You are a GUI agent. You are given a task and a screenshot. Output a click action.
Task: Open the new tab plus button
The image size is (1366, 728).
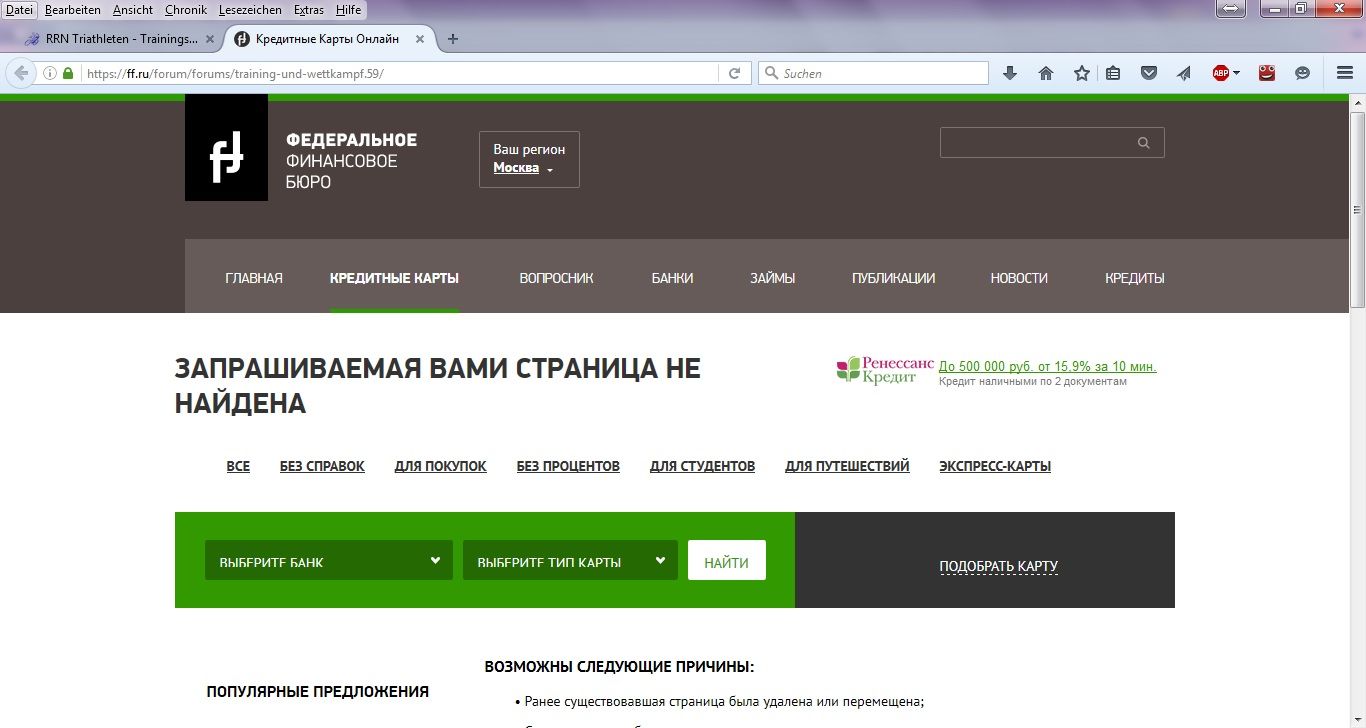coord(453,39)
